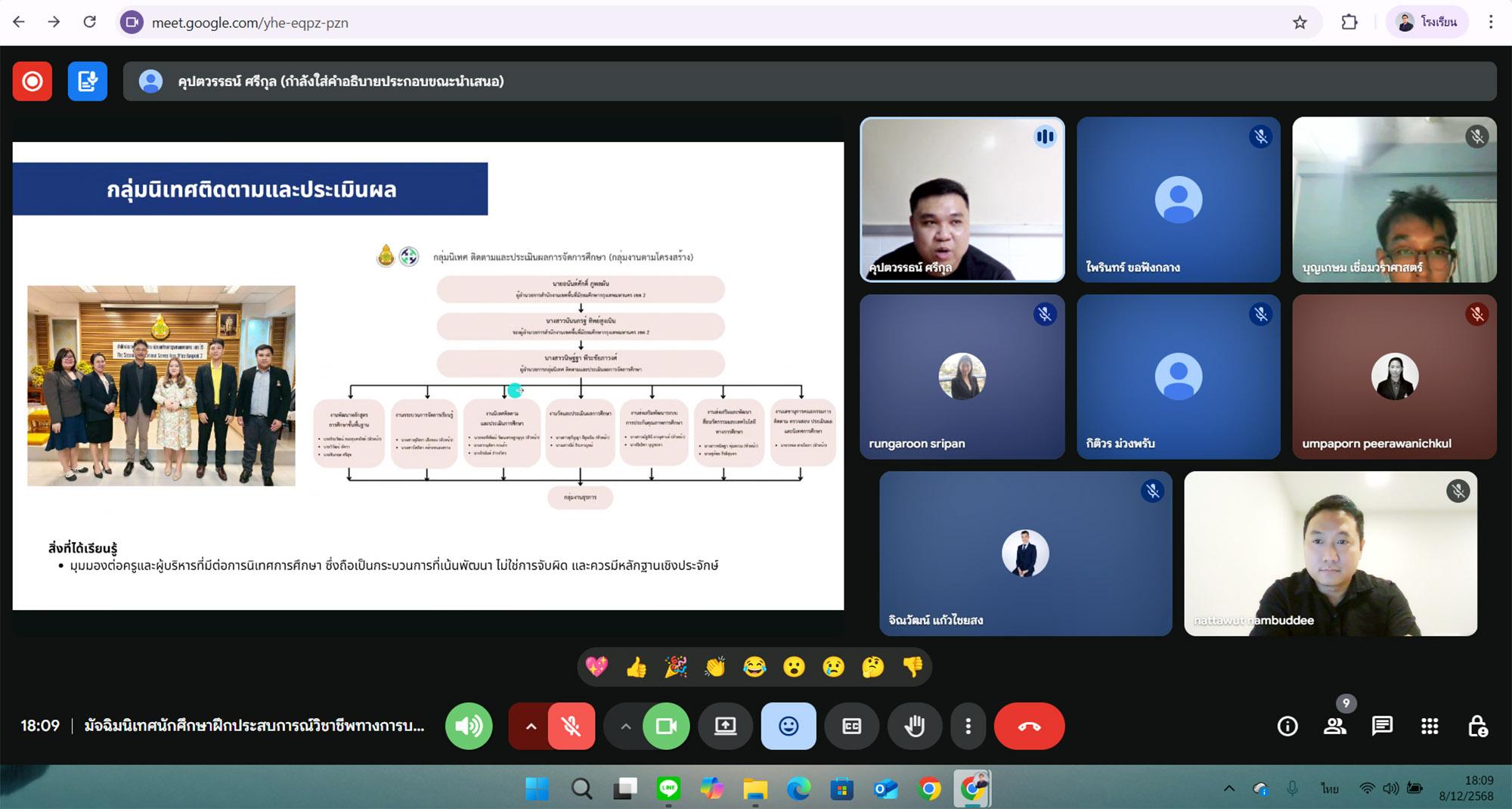1512x809 pixels.
Task: Open the blue notes icon
Action: pos(88,81)
